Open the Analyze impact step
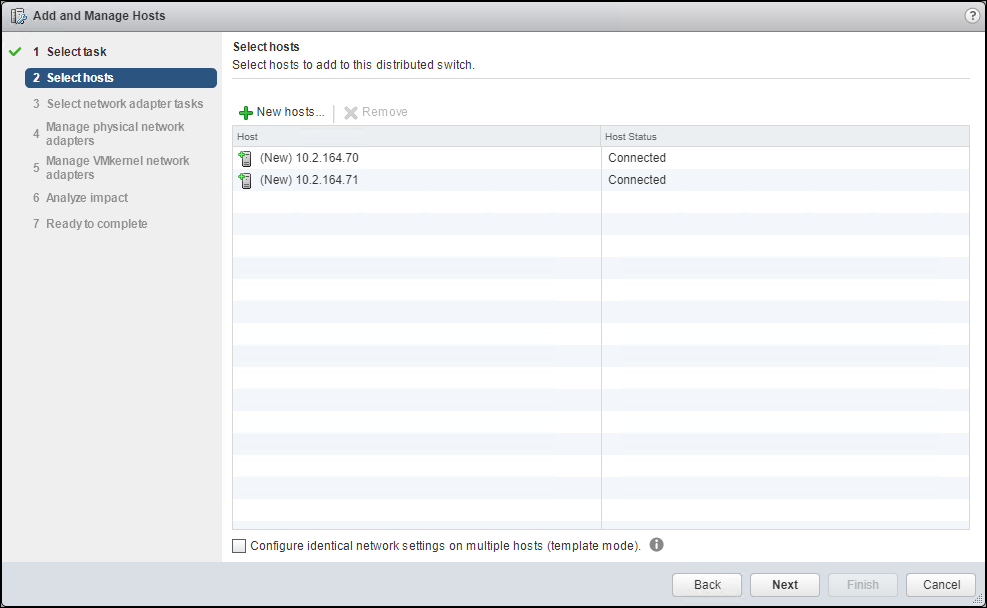 (x=86, y=197)
